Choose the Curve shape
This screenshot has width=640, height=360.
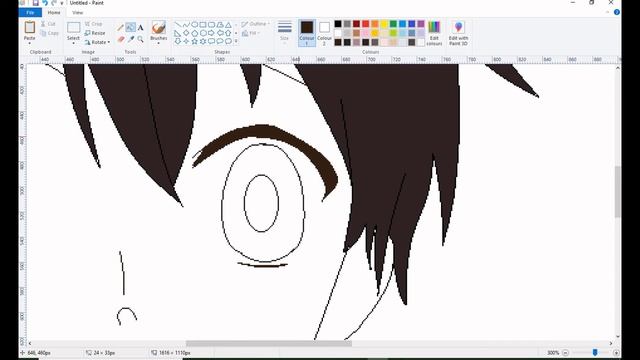(x=186, y=25)
